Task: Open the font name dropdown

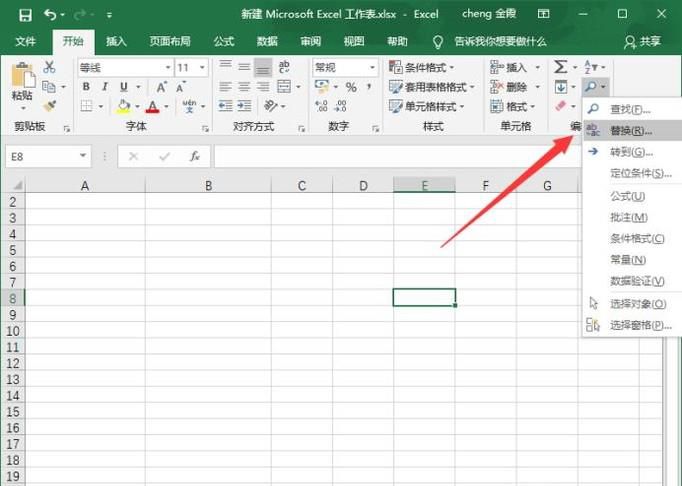Action: tap(167, 67)
